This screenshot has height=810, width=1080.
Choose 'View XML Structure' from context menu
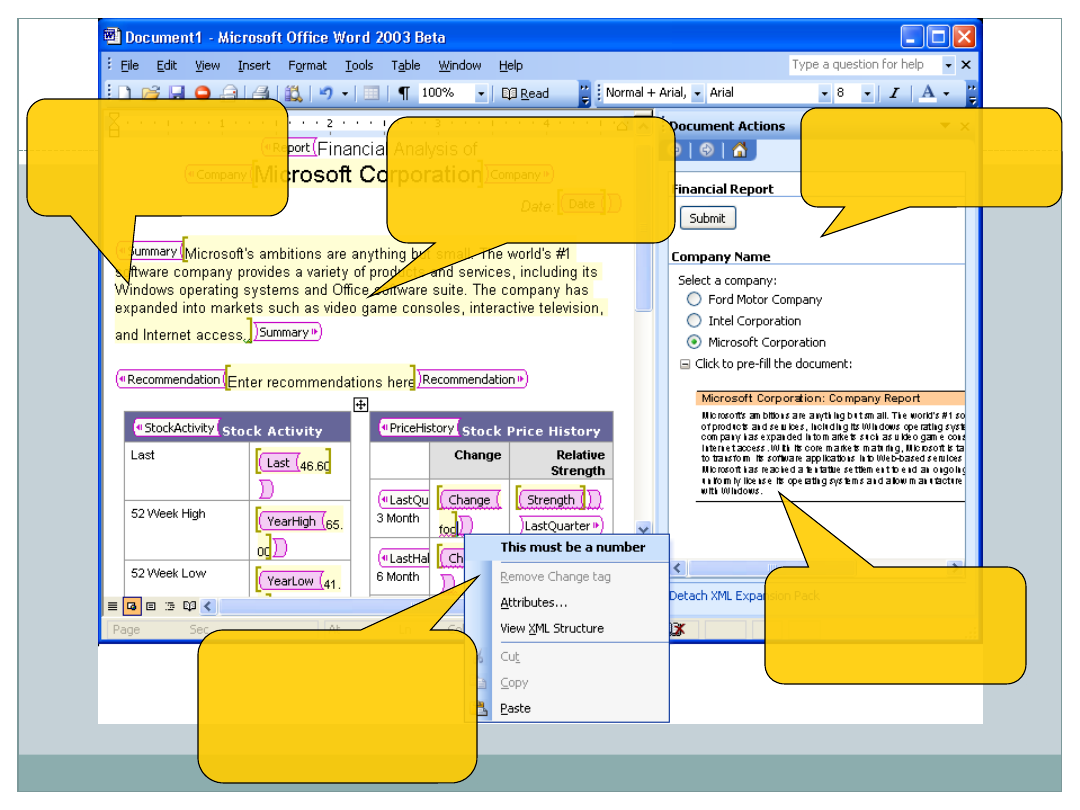[551, 629]
